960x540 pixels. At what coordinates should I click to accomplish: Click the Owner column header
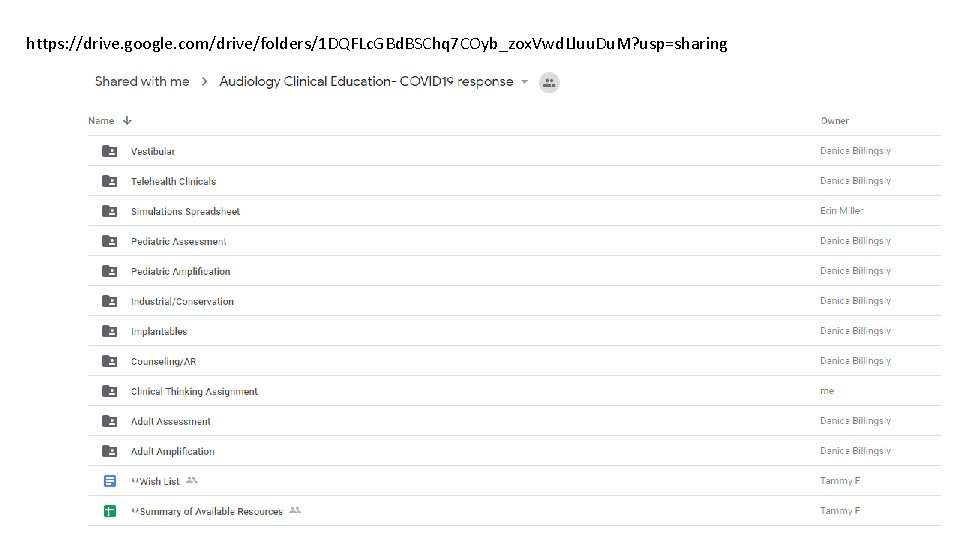point(834,121)
